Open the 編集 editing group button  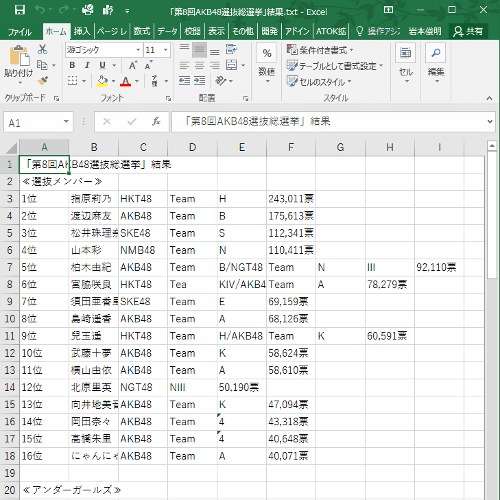tap(436, 64)
